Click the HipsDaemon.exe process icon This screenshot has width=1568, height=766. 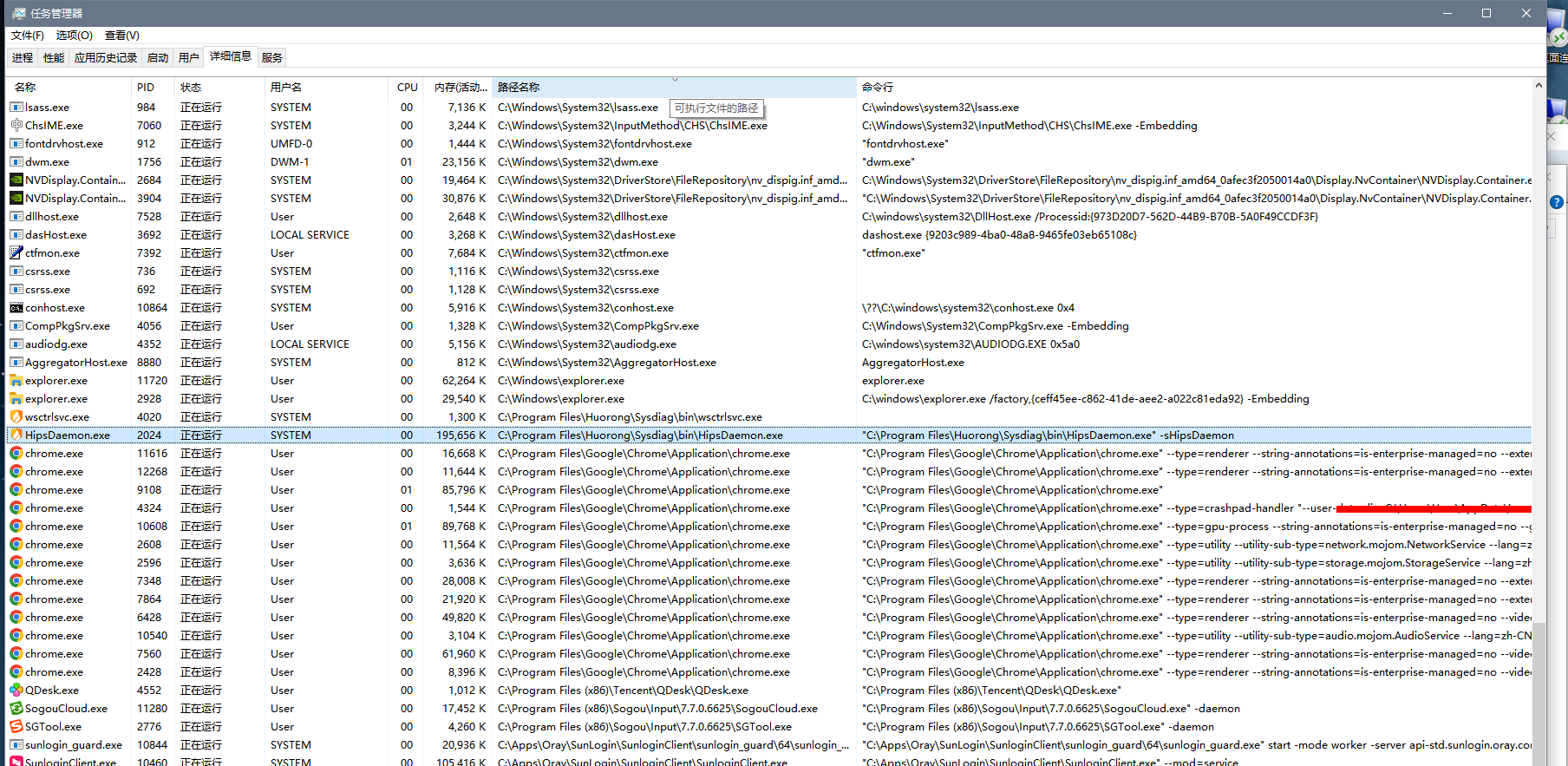click(x=16, y=435)
